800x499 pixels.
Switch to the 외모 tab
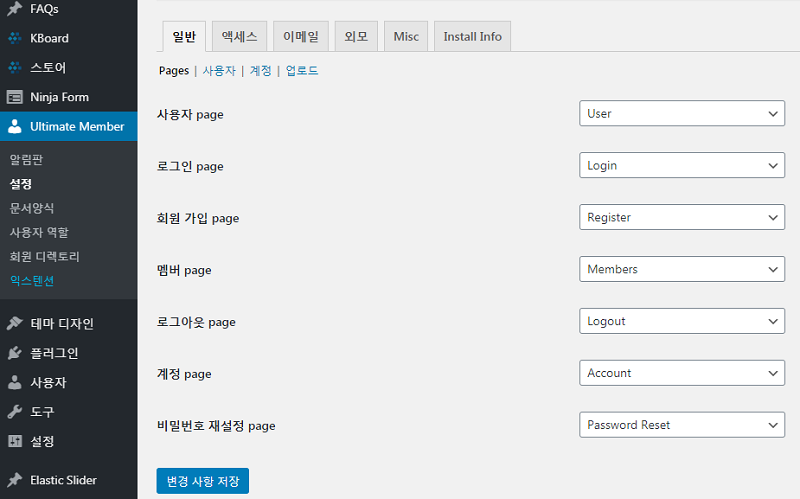pos(356,36)
